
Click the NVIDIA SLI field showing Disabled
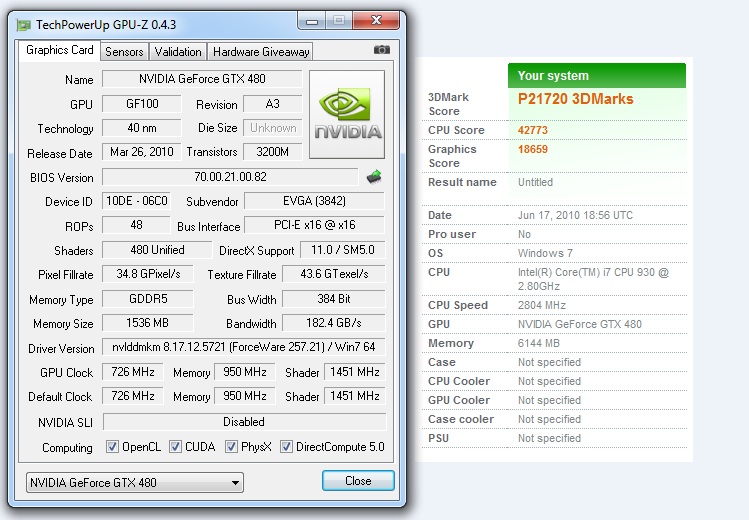tap(244, 422)
